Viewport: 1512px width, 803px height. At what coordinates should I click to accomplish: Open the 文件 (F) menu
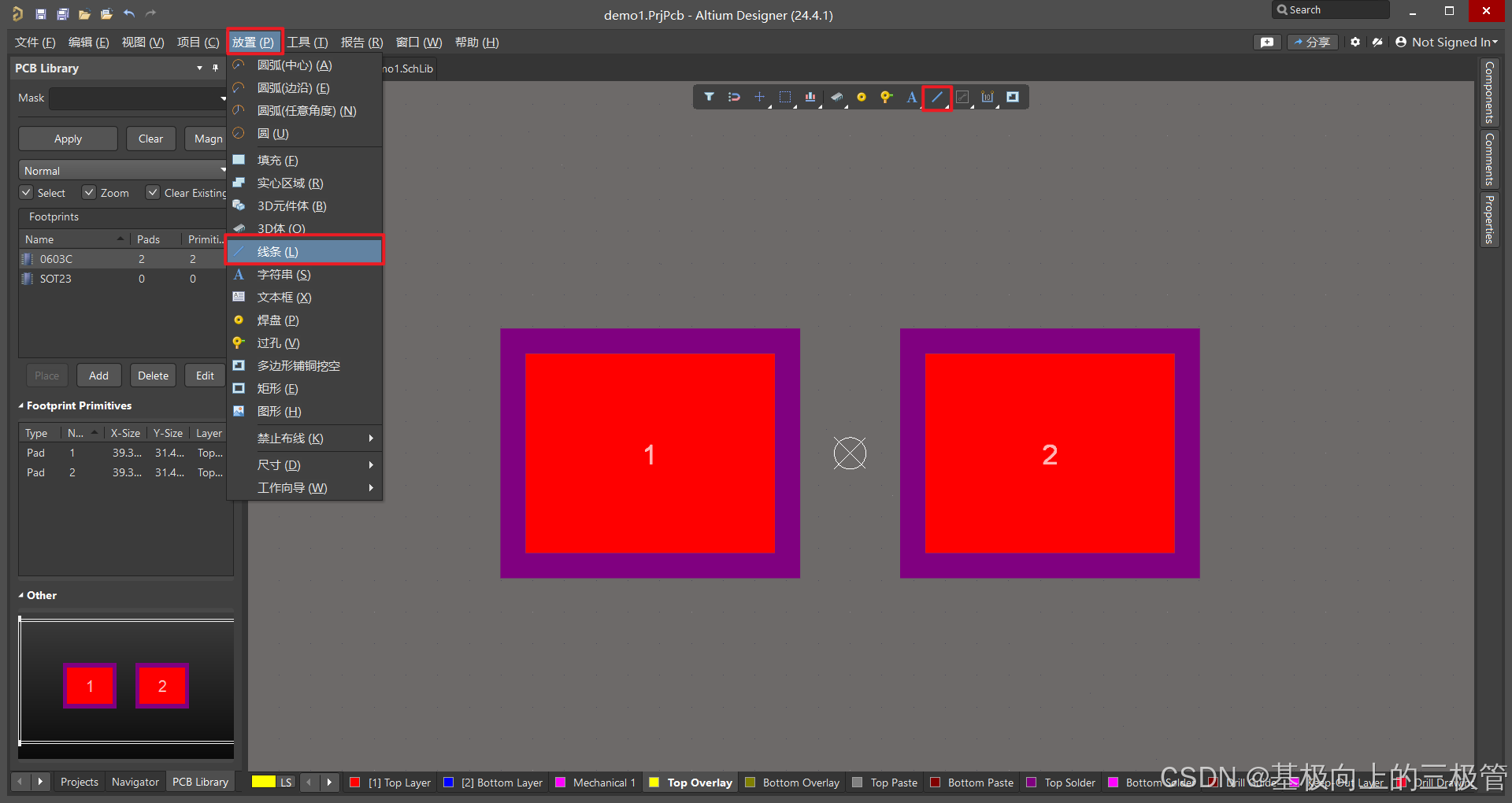tap(35, 42)
